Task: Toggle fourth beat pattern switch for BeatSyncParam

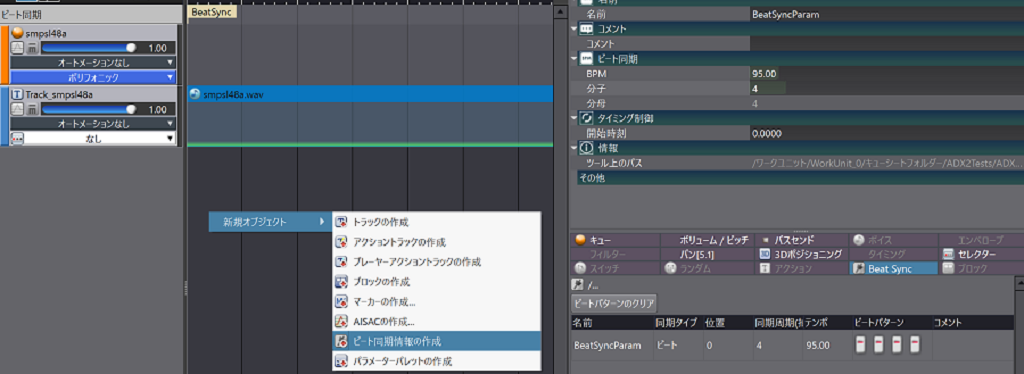Action: [915, 343]
